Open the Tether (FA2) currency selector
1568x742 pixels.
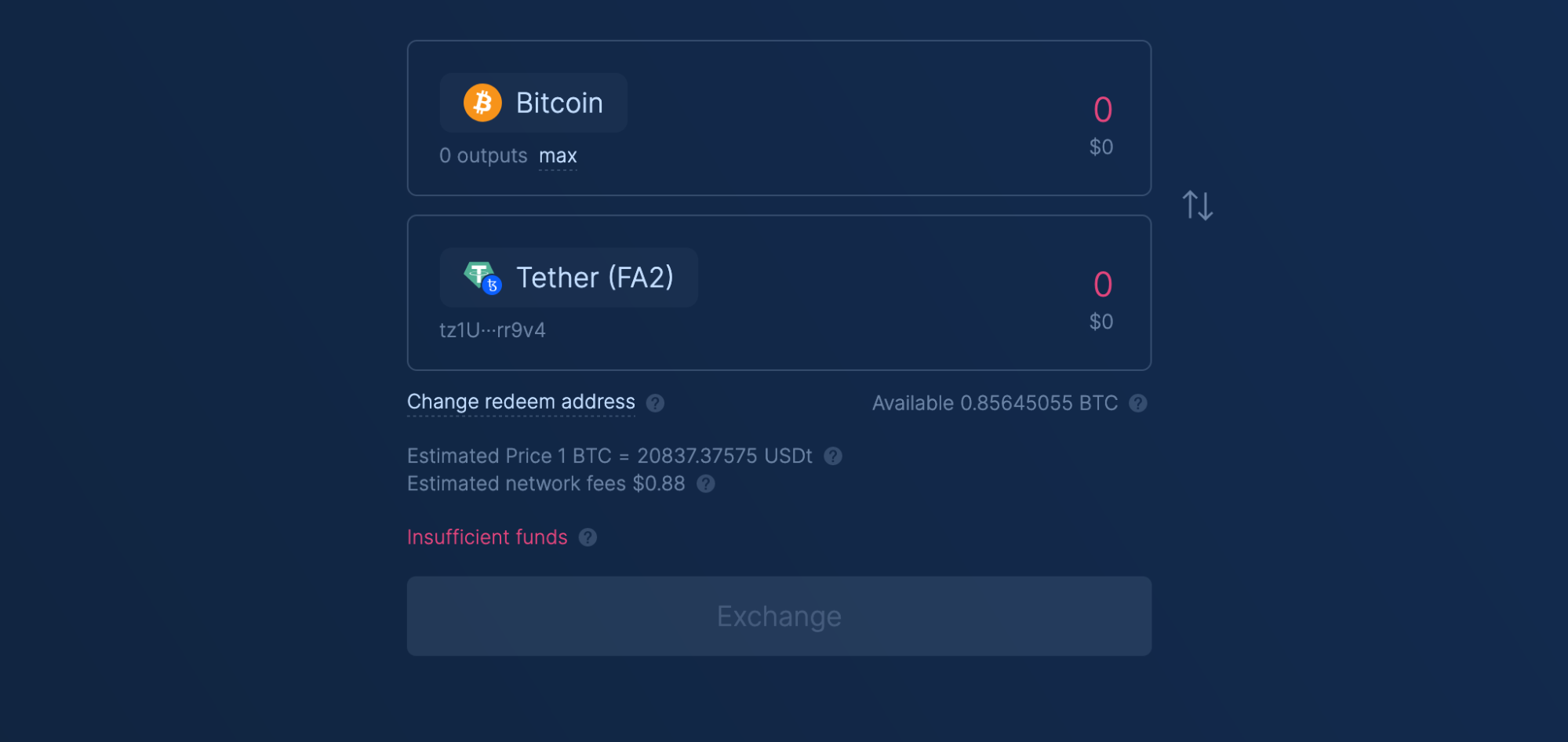(x=568, y=277)
